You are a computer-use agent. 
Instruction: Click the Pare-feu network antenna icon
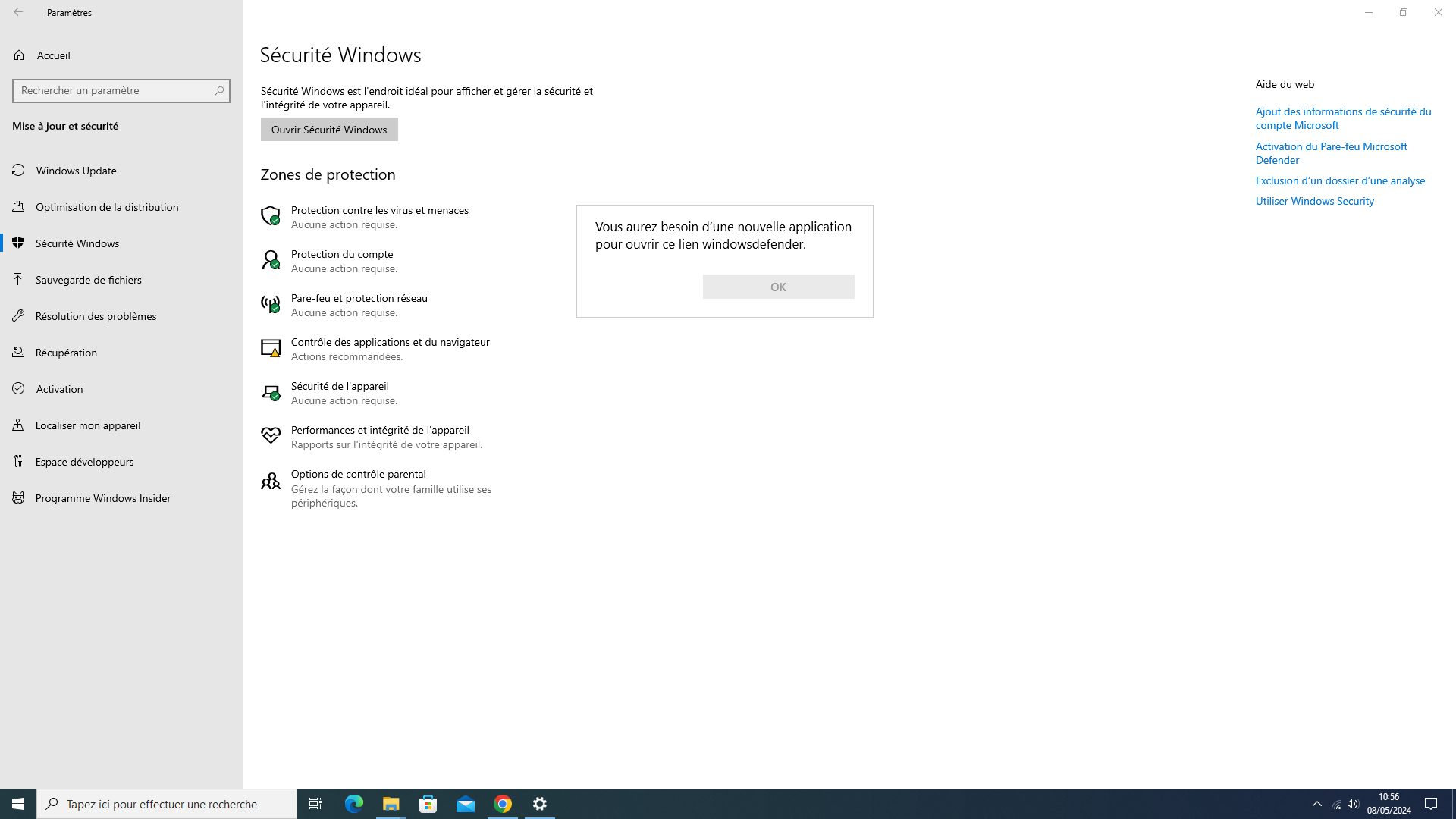click(x=271, y=304)
